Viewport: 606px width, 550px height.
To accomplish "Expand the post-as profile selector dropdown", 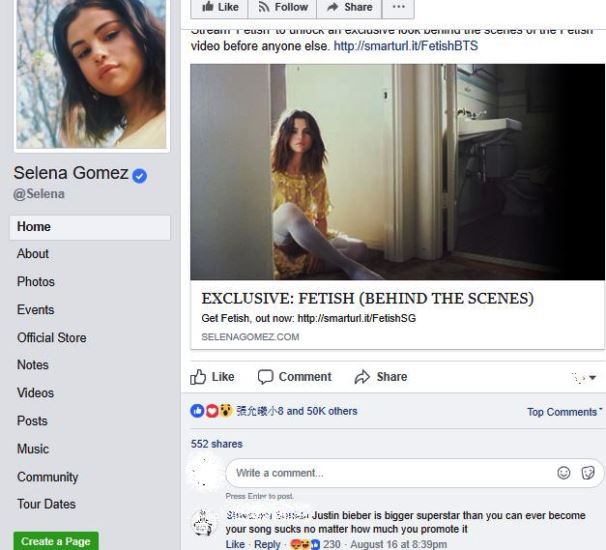I will [584, 378].
